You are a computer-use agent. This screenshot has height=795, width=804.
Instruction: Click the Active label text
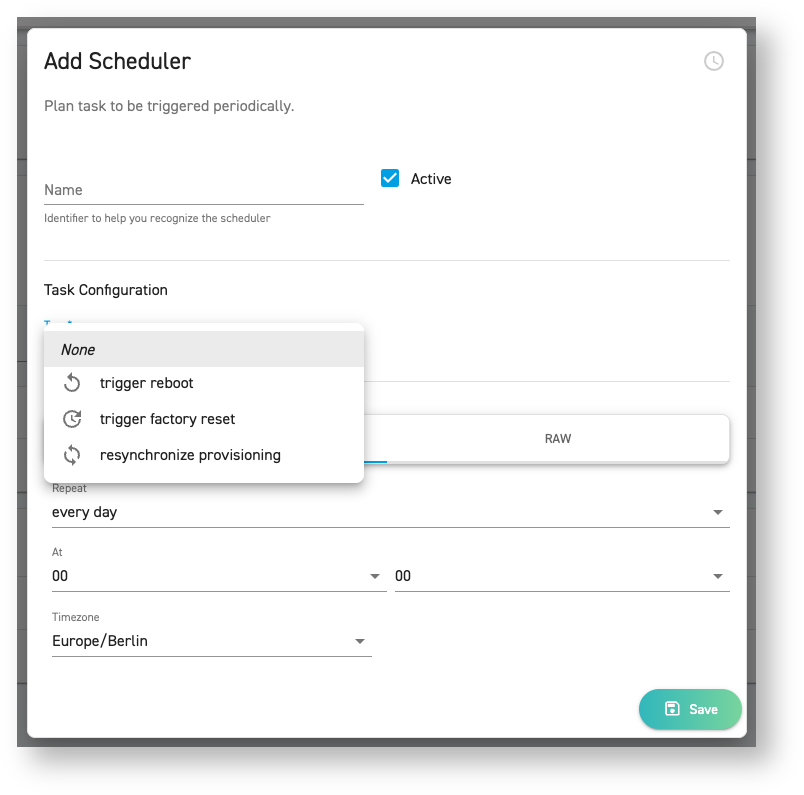coord(431,179)
